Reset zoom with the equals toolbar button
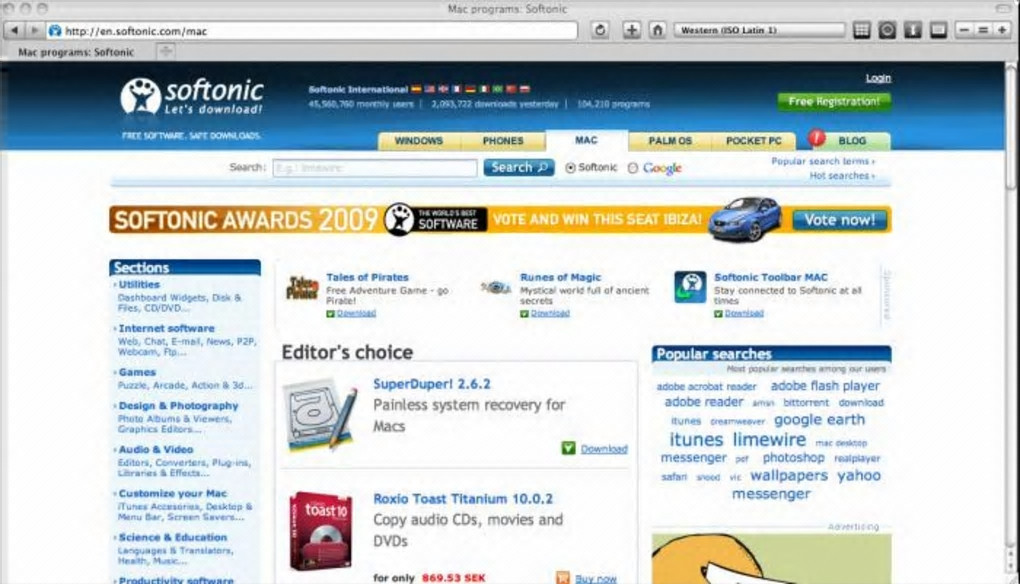Viewport: 1020px width, 584px height. (983, 30)
